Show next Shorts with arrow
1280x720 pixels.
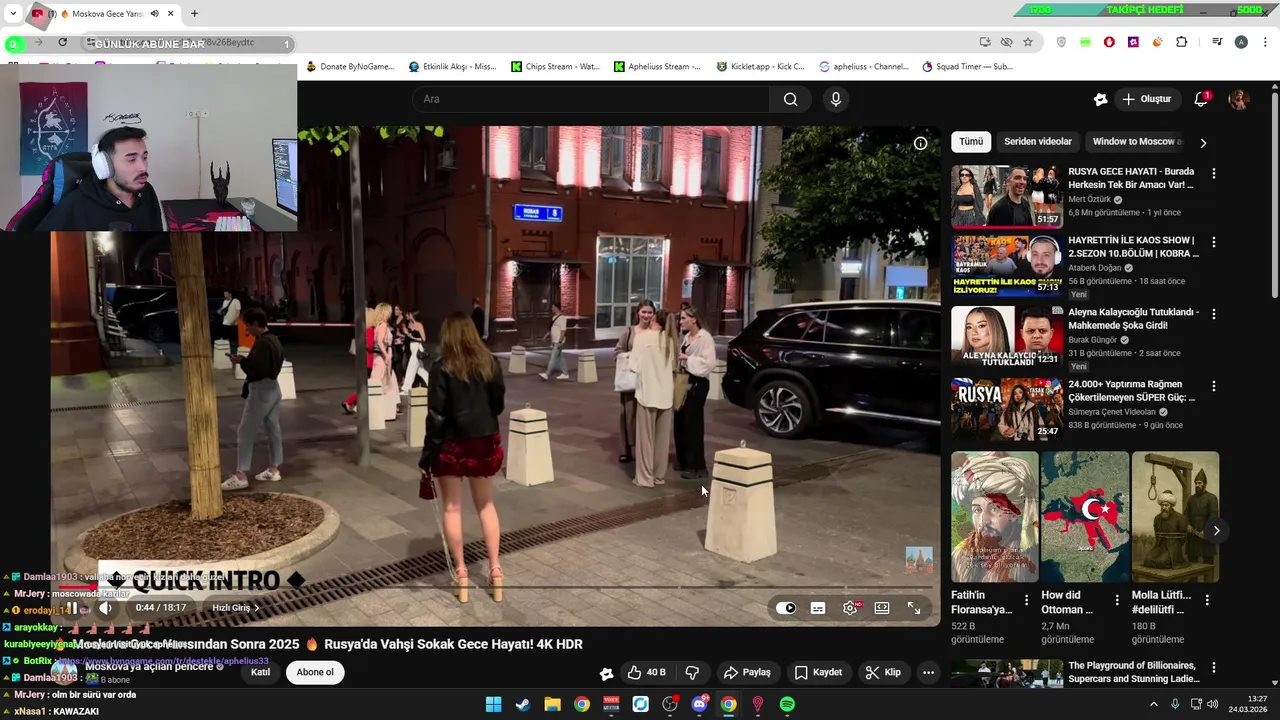[x=1216, y=530]
